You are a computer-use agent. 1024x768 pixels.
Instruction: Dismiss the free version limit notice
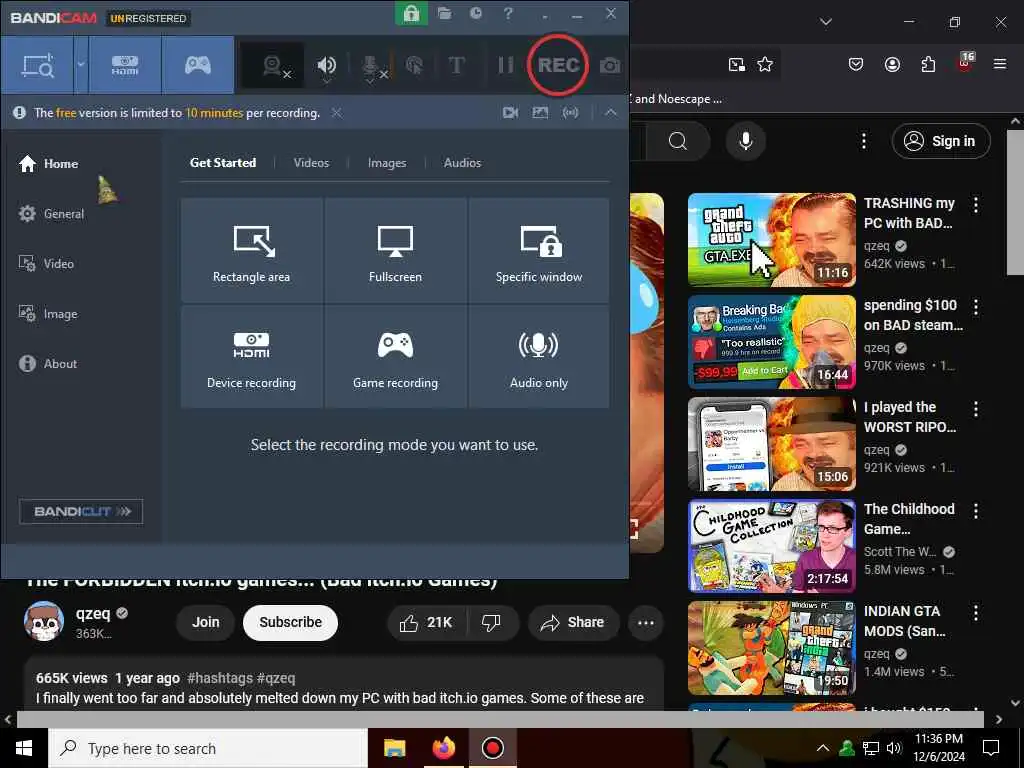tap(336, 113)
